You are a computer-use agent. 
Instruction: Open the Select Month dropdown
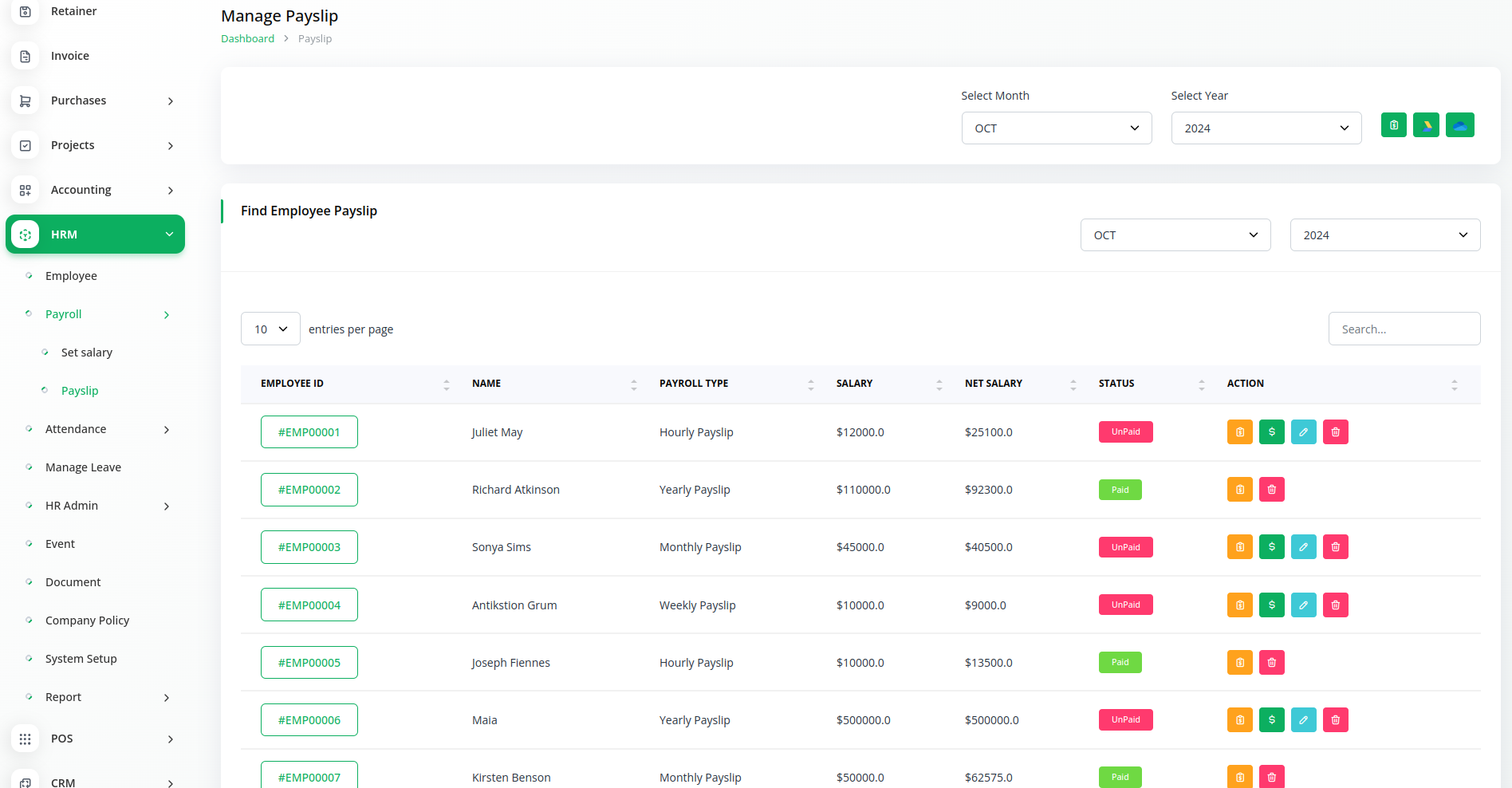tap(1056, 128)
